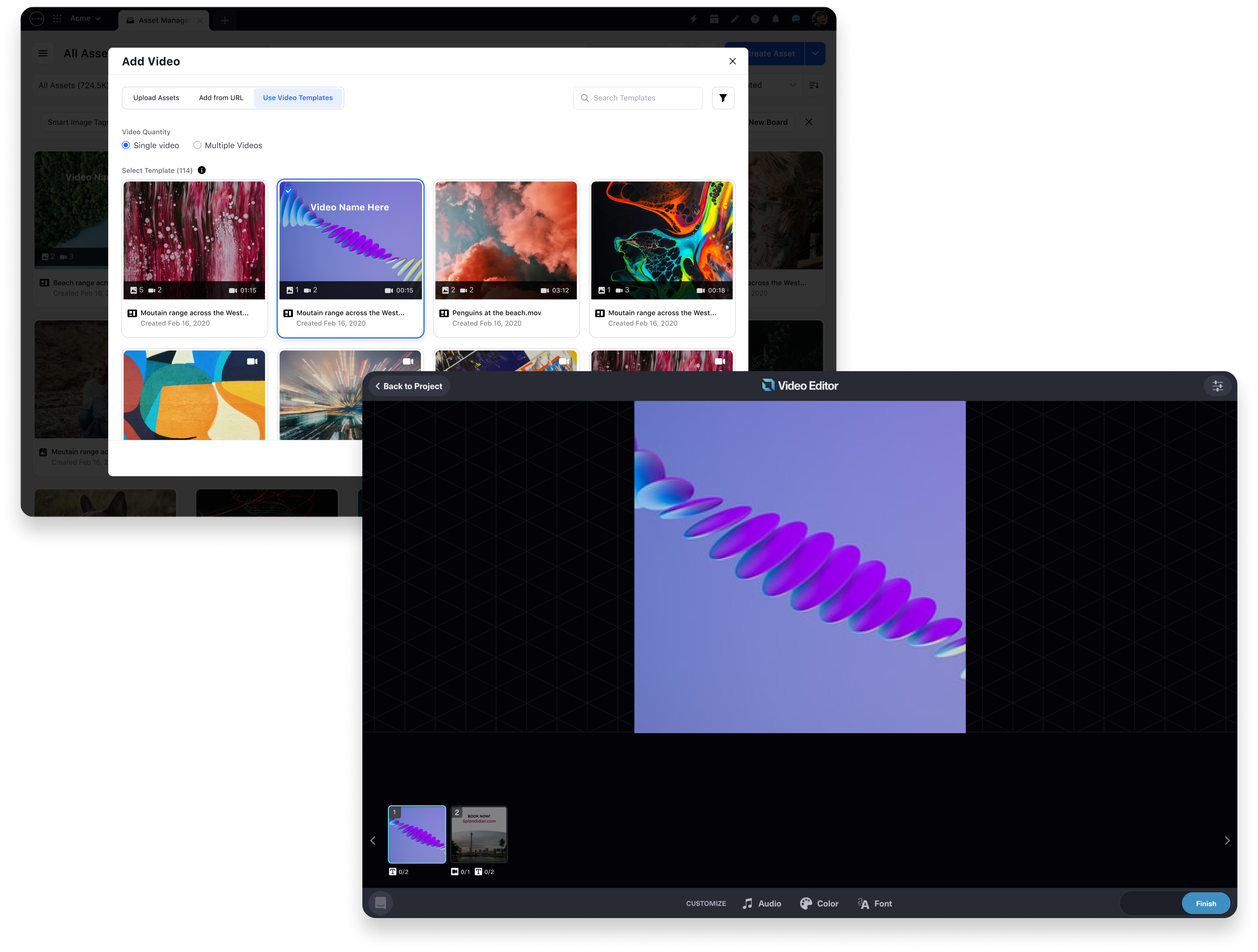Open the Video Editor settings sliders icon
The height and width of the screenshot is (952, 1258).
coord(1217,386)
